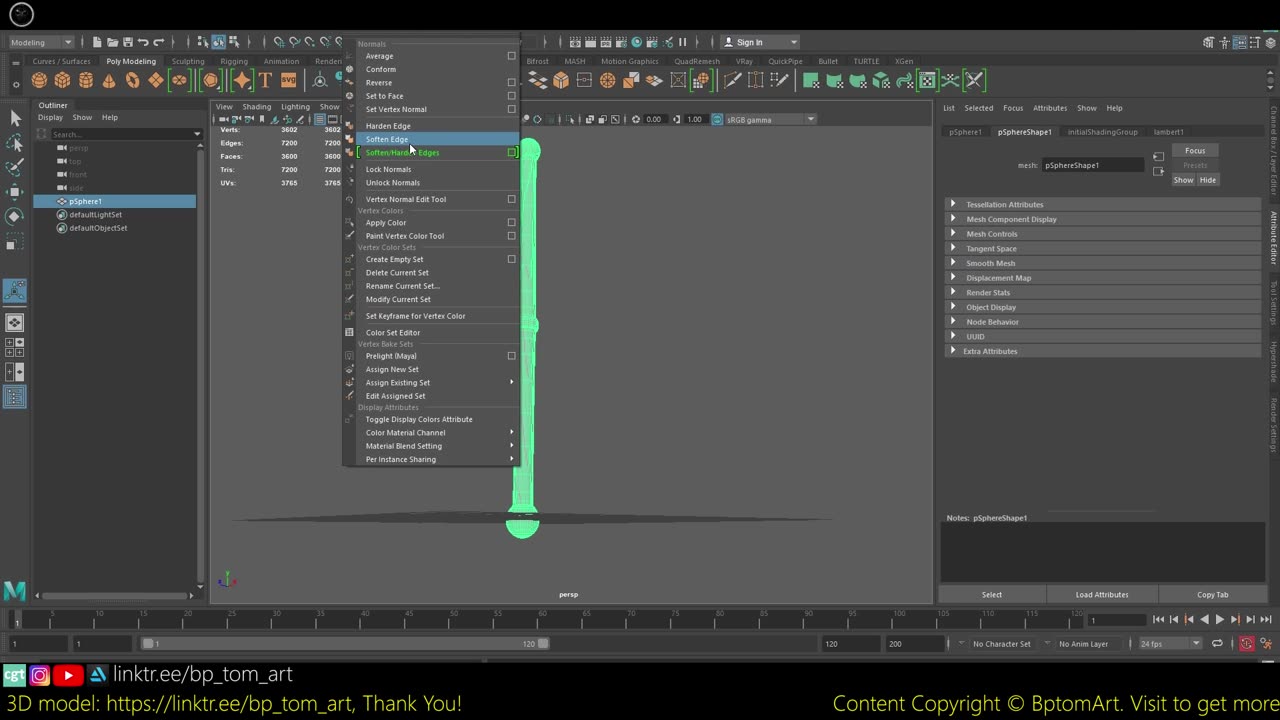Choose Color Set Editor menu item
Image resolution: width=1280 pixels, height=720 pixels.
tap(438, 332)
